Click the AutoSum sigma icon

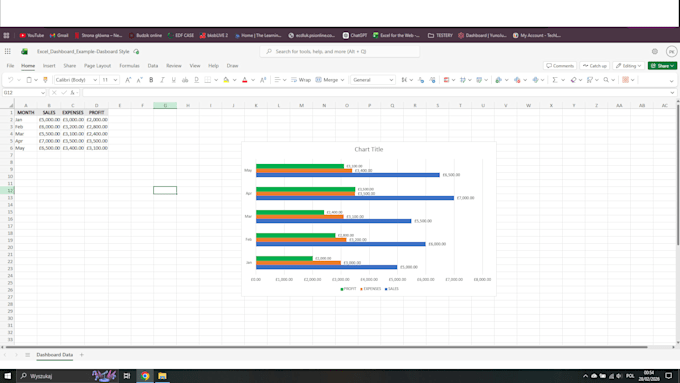tap(555, 80)
